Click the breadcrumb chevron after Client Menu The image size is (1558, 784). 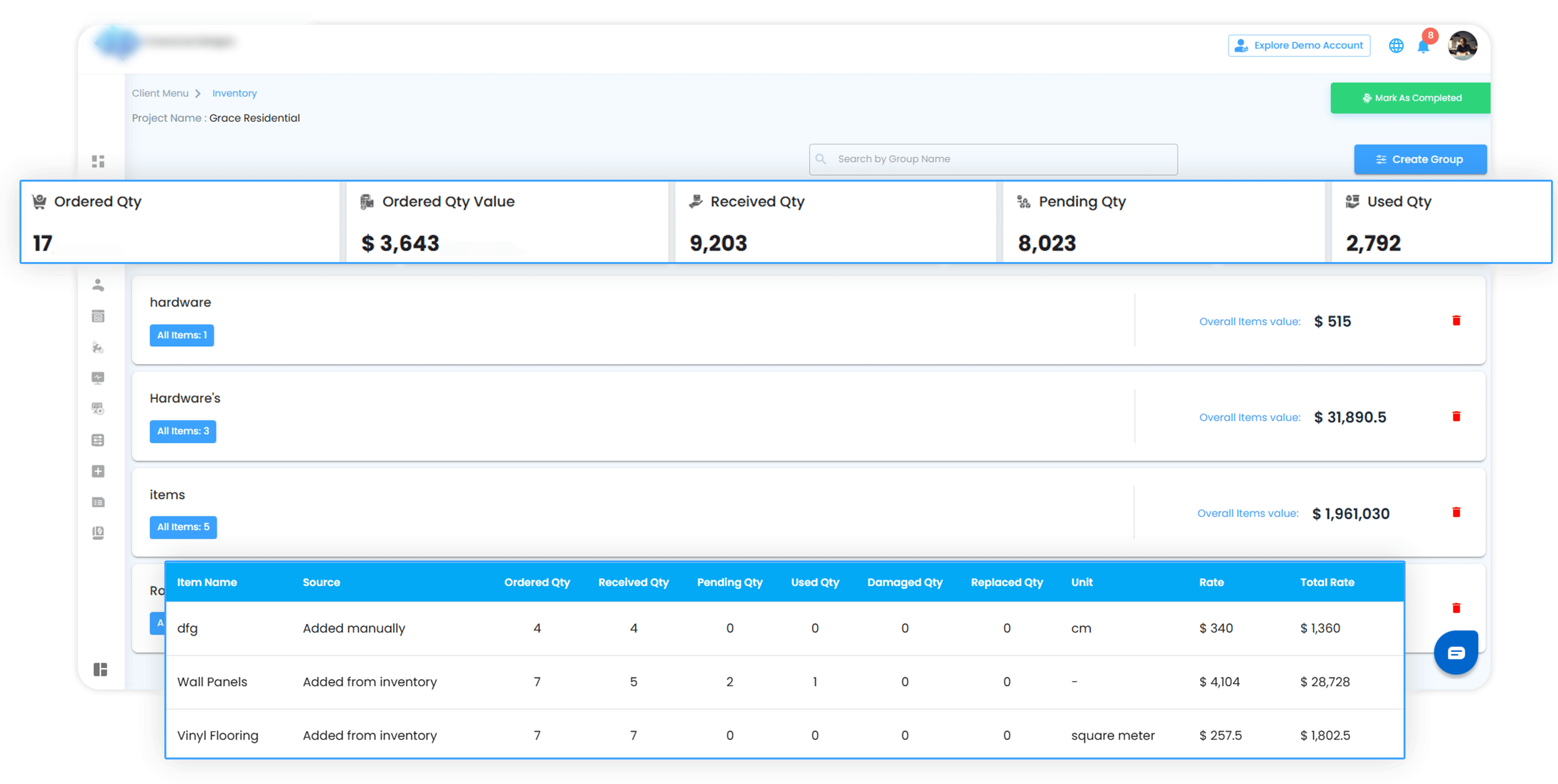198,94
